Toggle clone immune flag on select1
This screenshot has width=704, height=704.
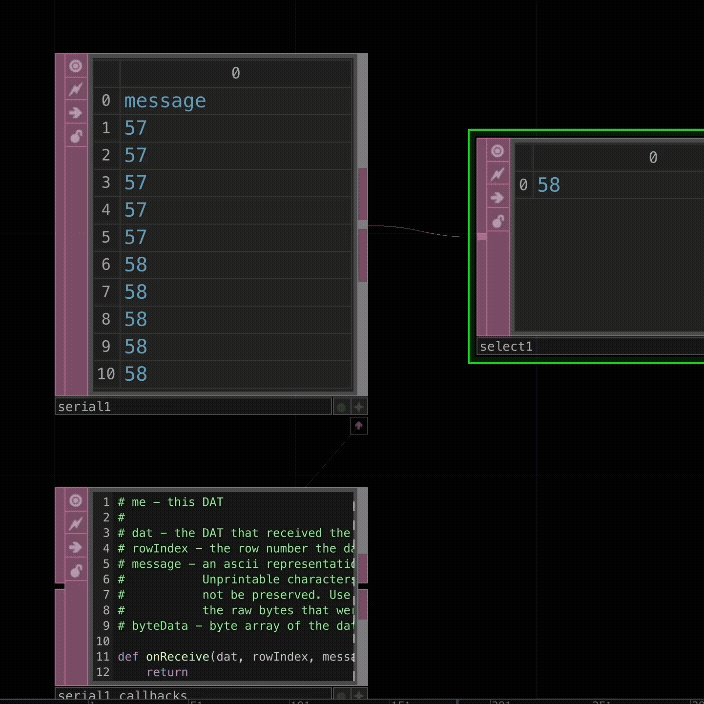point(497,174)
